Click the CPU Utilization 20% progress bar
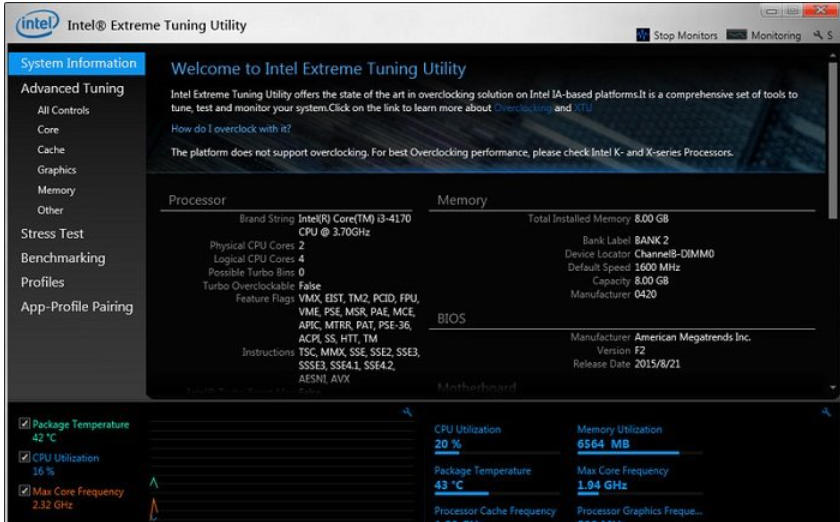840x522 pixels. pyautogui.click(x=461, y=453)
